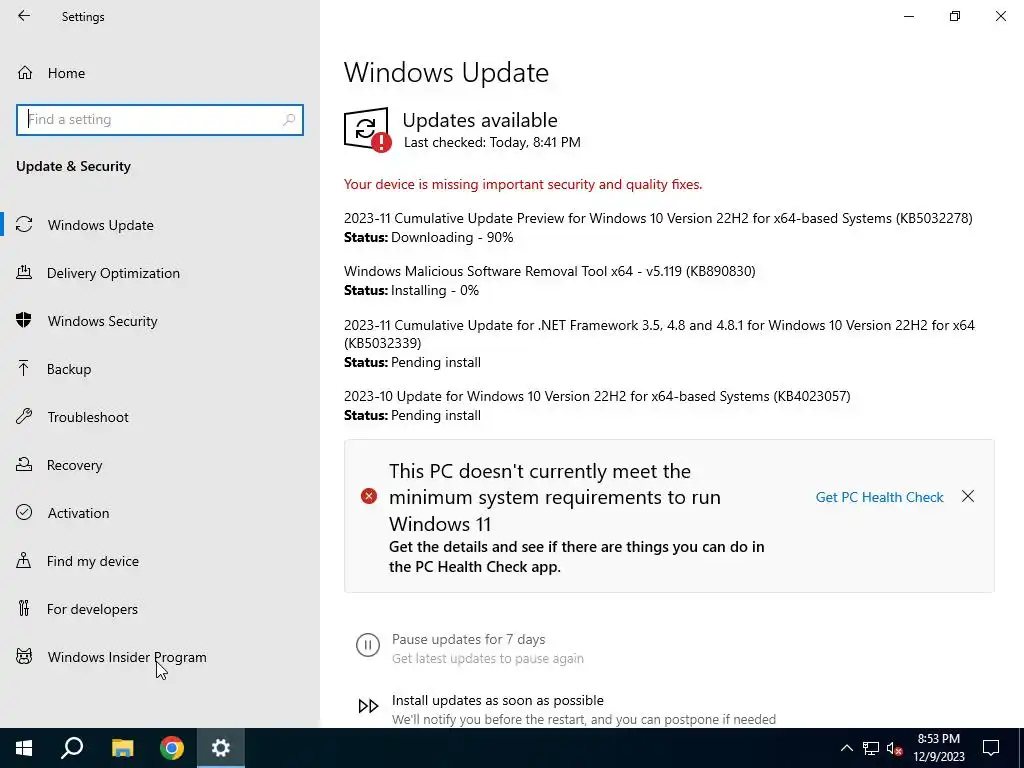The image size is (1024, 768).
Task: Click the fast-forward icon for install updates
Action: click(368, 706)
